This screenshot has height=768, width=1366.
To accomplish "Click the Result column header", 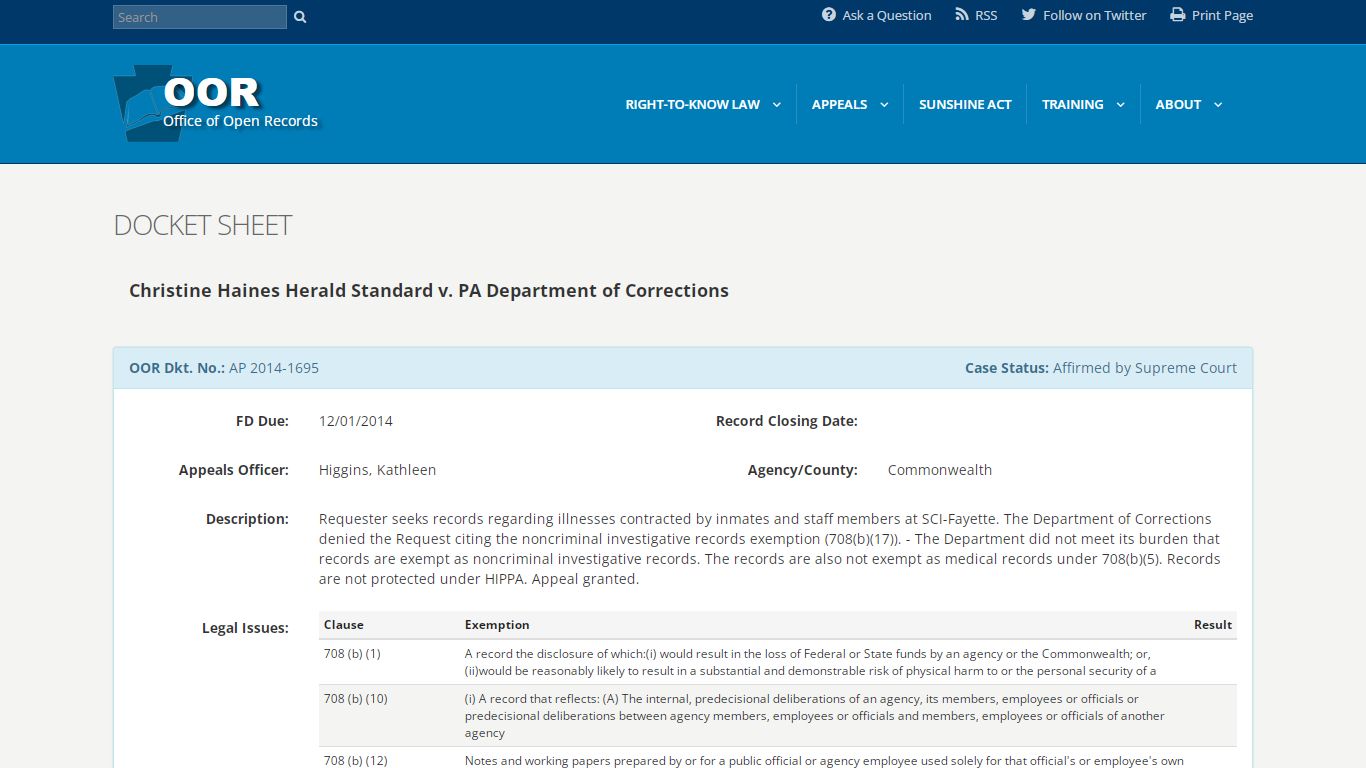I will point(1213,625).
